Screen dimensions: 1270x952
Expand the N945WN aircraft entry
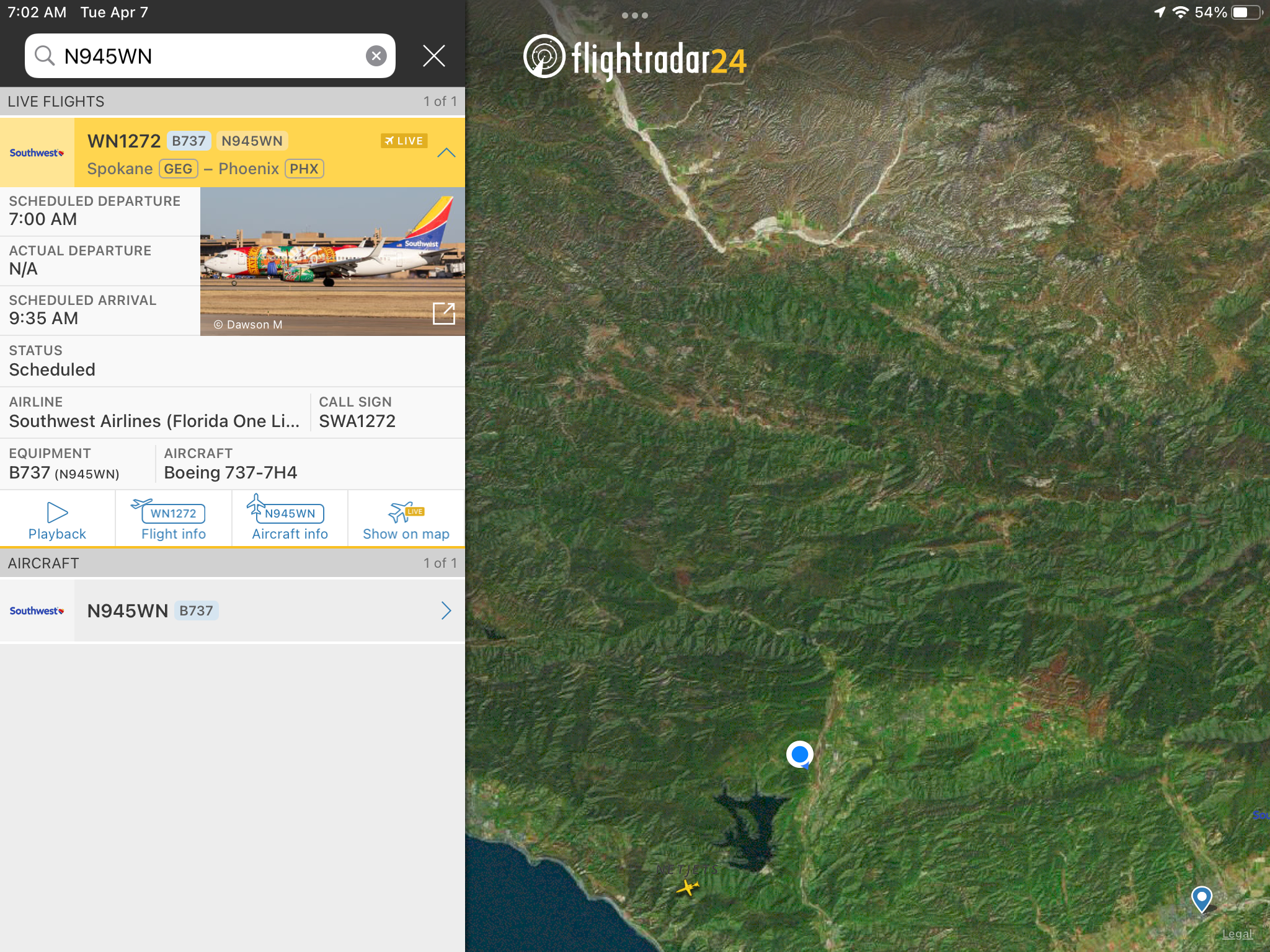(446, 611)
